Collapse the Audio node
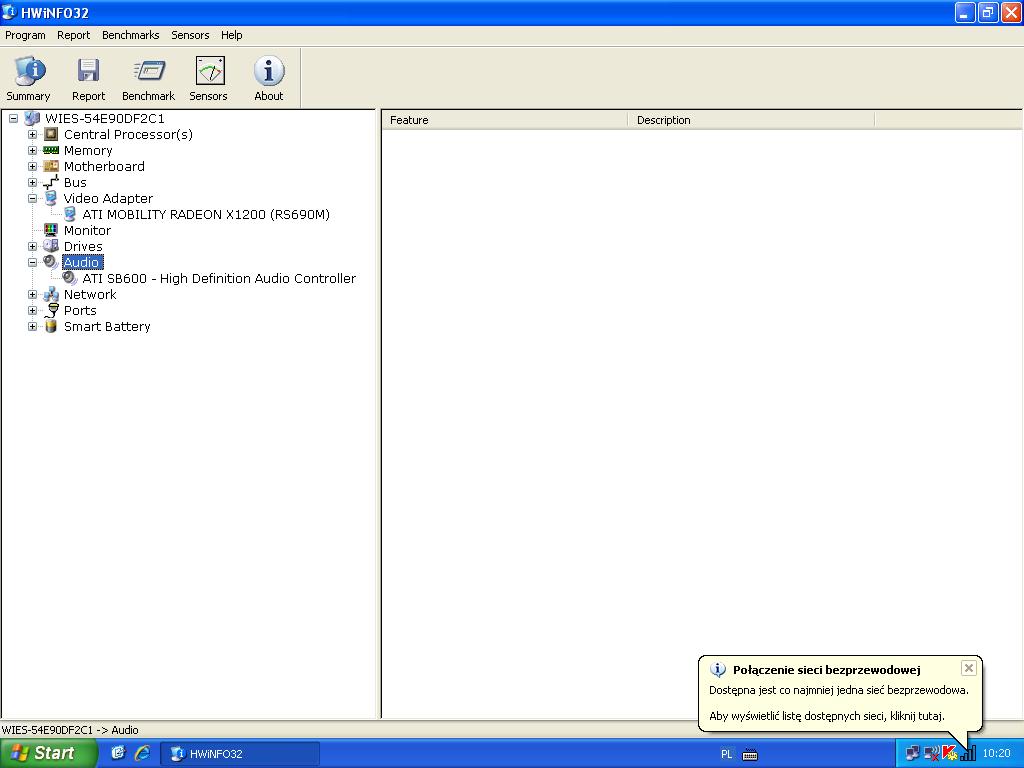This screenshot has width=1024, height=768. 32,263
